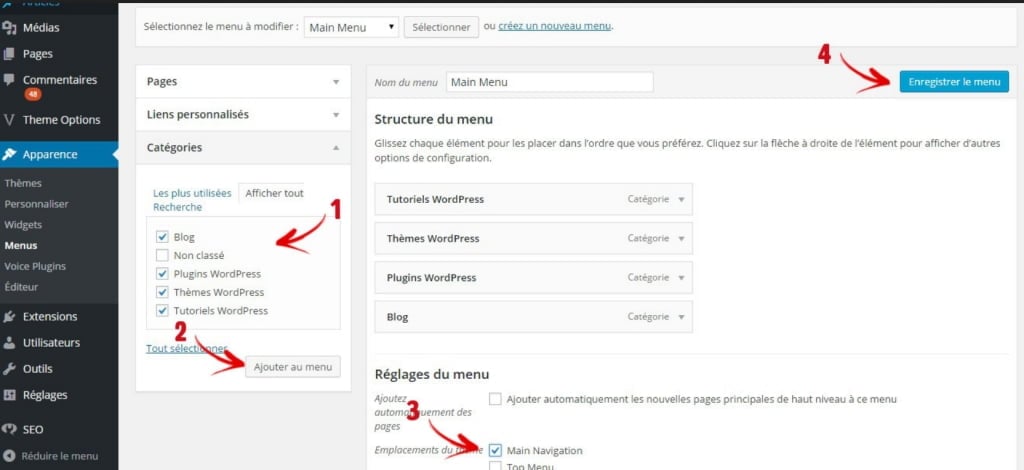Screen dimensions: 1024x470
Task: Expand the Tutoriels WordPress menu item arrow
Action: [x=681, y=200]
